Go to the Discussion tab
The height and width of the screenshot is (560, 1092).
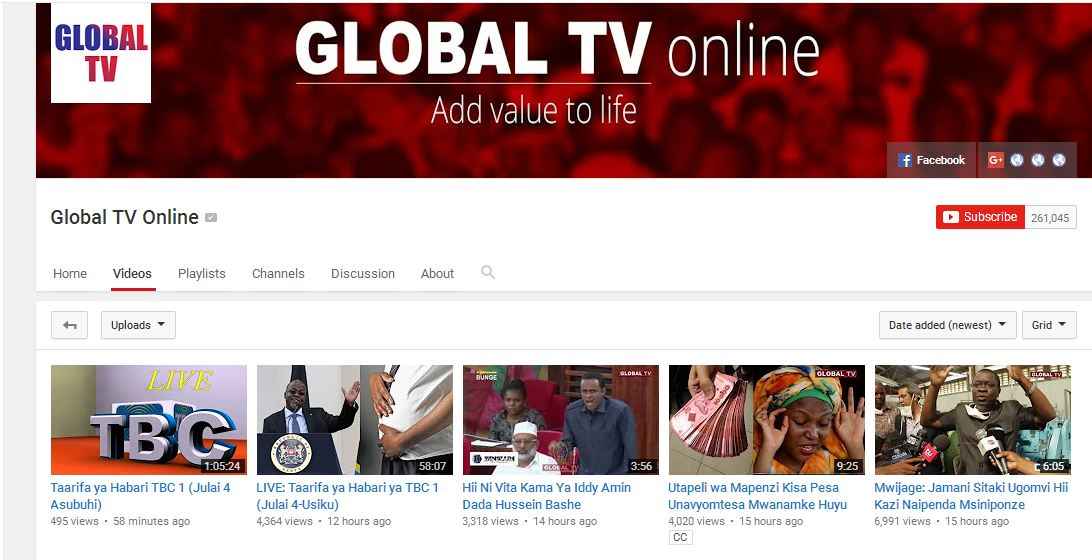pos(363,274)
